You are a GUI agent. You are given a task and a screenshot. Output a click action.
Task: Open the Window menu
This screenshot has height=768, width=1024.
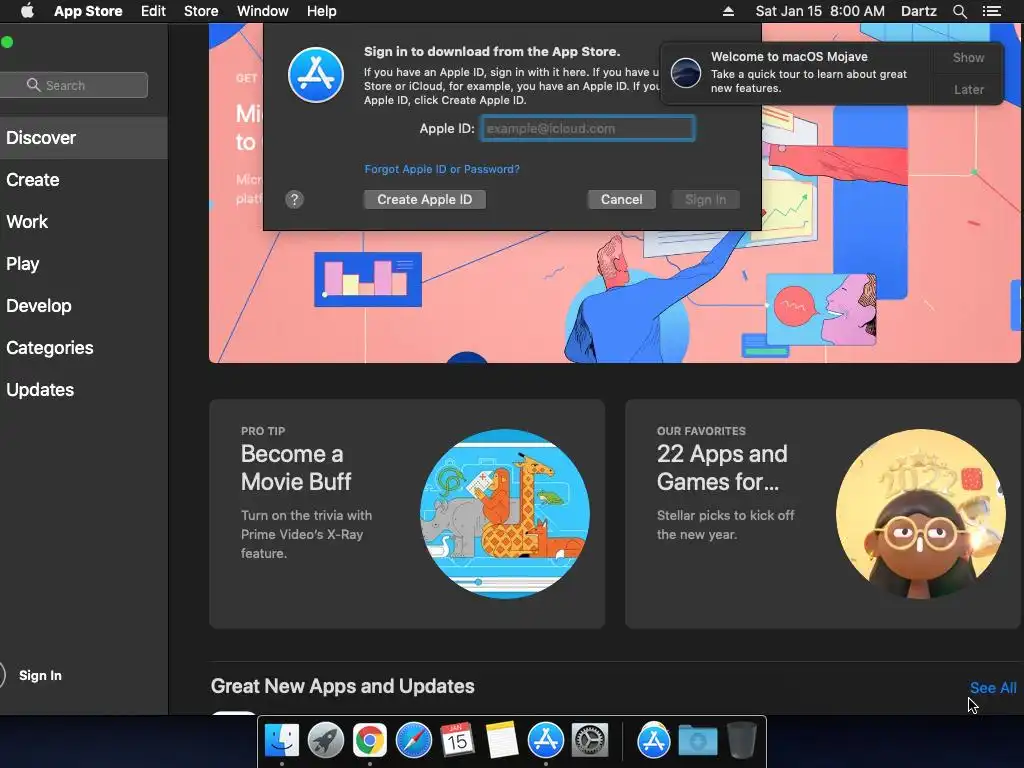click(x=263, y=11)
